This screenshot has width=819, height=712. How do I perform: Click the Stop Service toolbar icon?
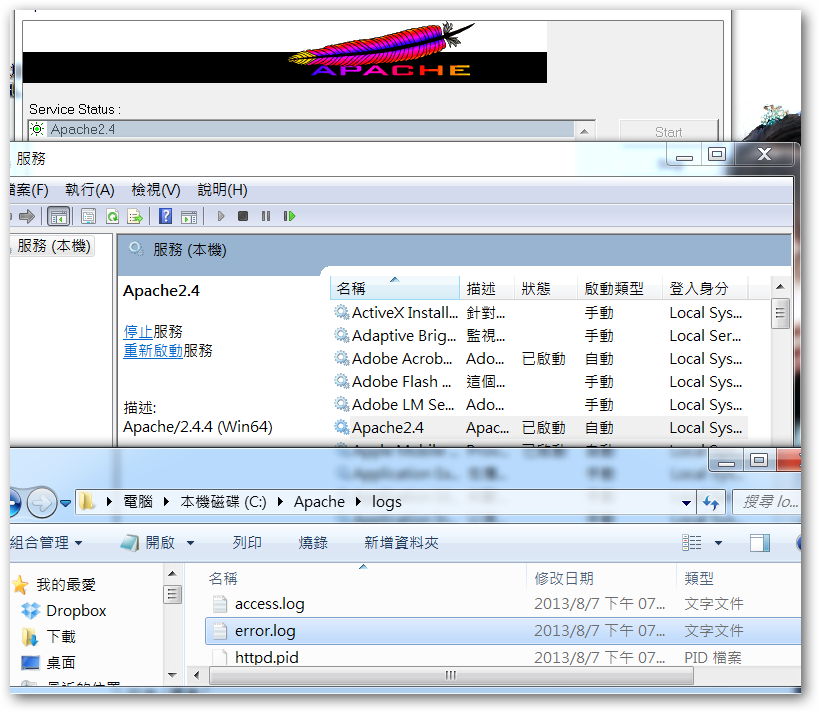point(243,216)
